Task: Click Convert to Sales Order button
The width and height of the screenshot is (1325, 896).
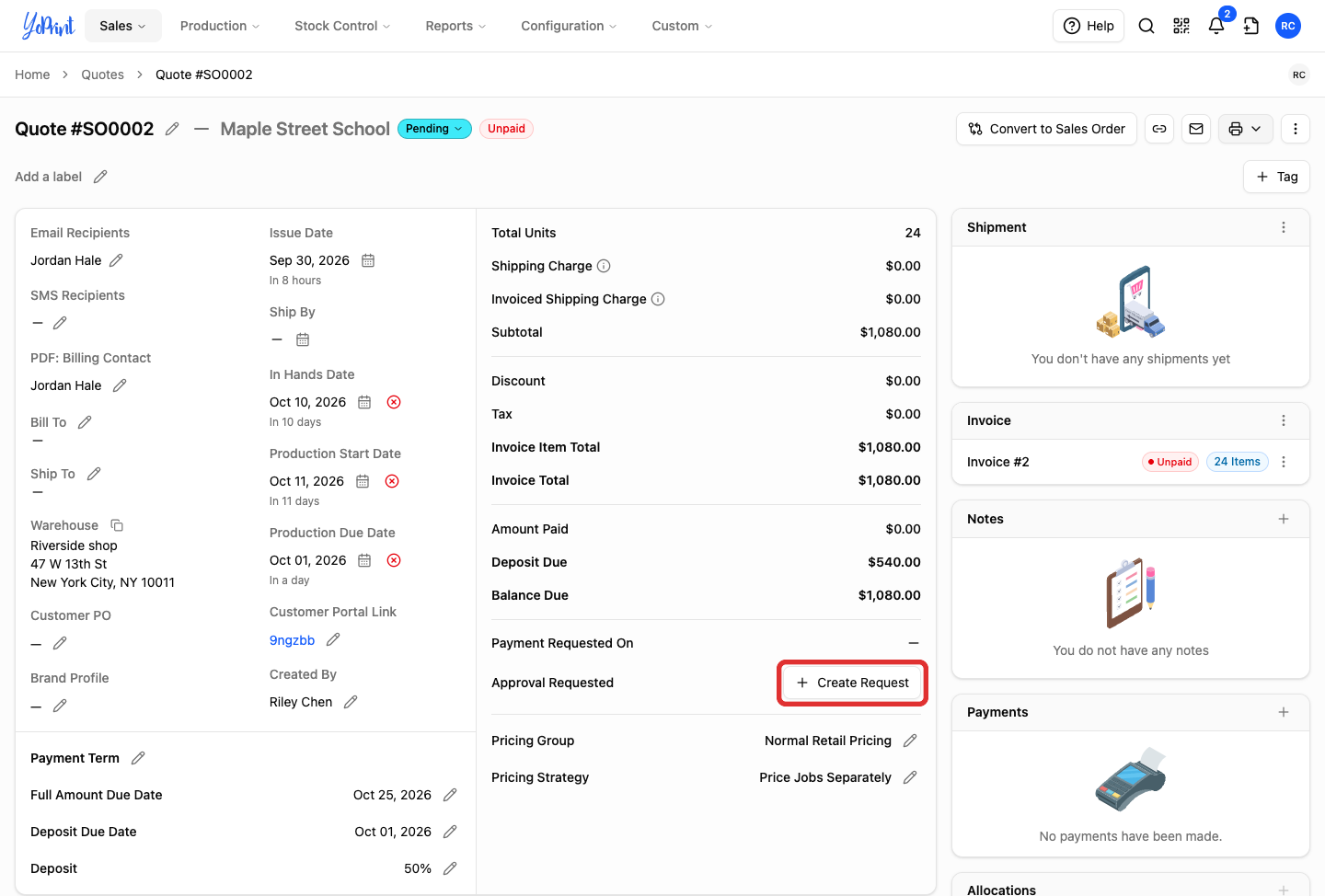Action: click(x=1047, y=129)
